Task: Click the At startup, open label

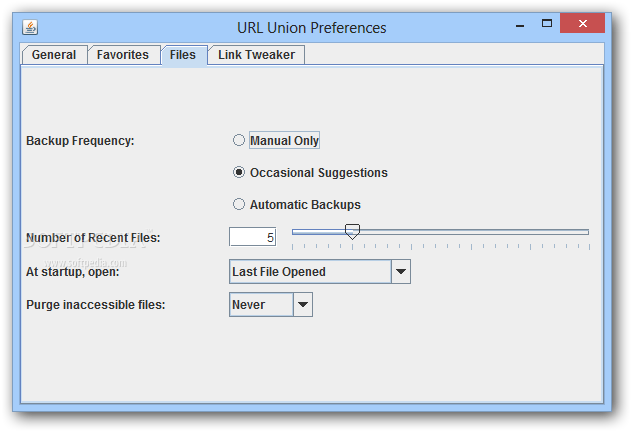Action: [73, 272]
